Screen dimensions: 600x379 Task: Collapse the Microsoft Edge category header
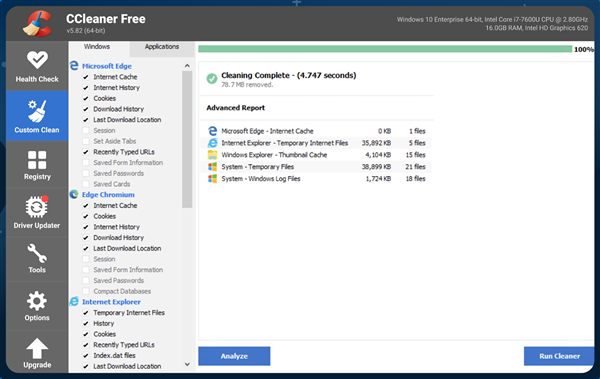click(x=107, y=66)
